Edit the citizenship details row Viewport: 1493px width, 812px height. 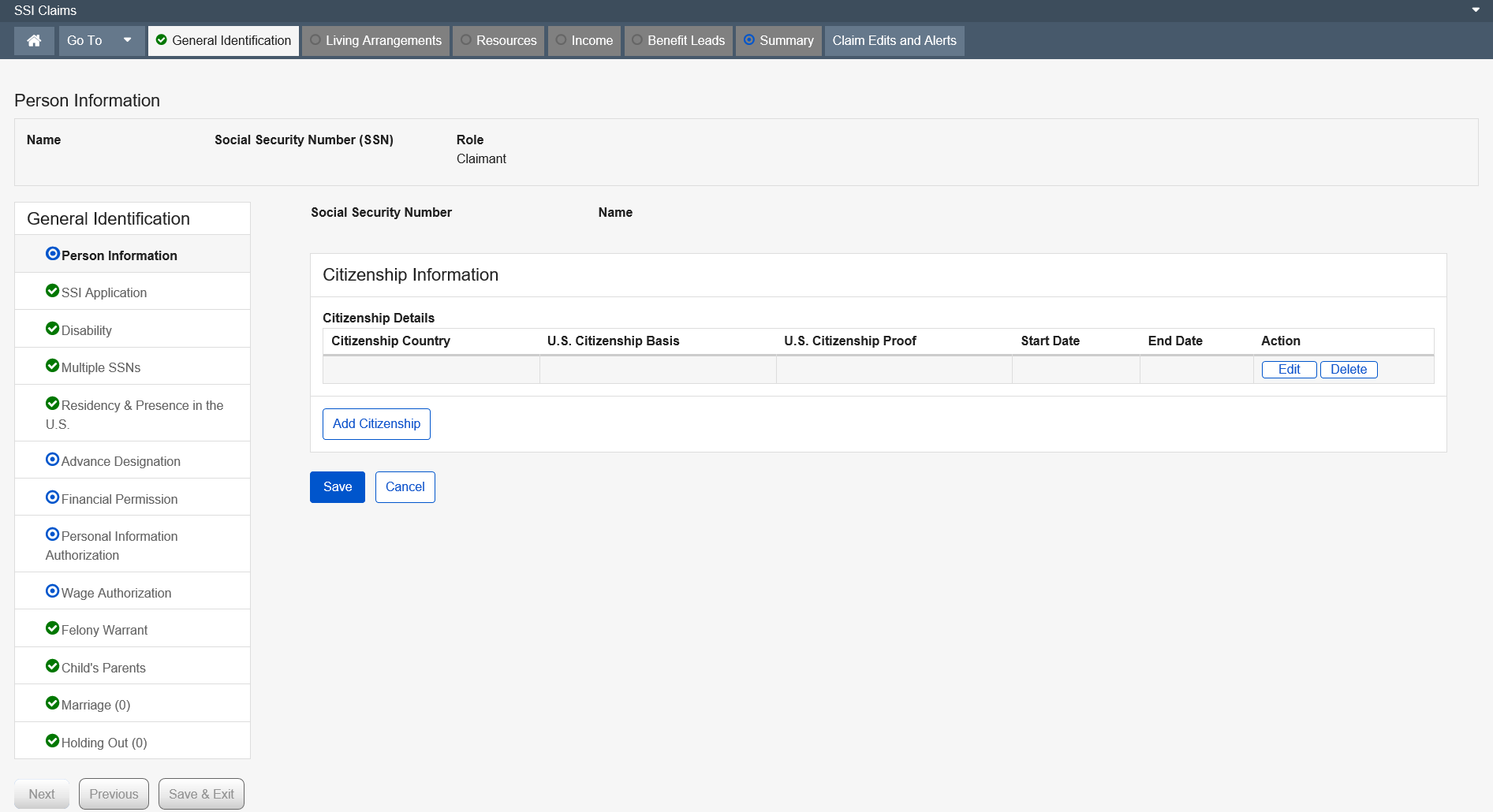tap(1289, 370)
